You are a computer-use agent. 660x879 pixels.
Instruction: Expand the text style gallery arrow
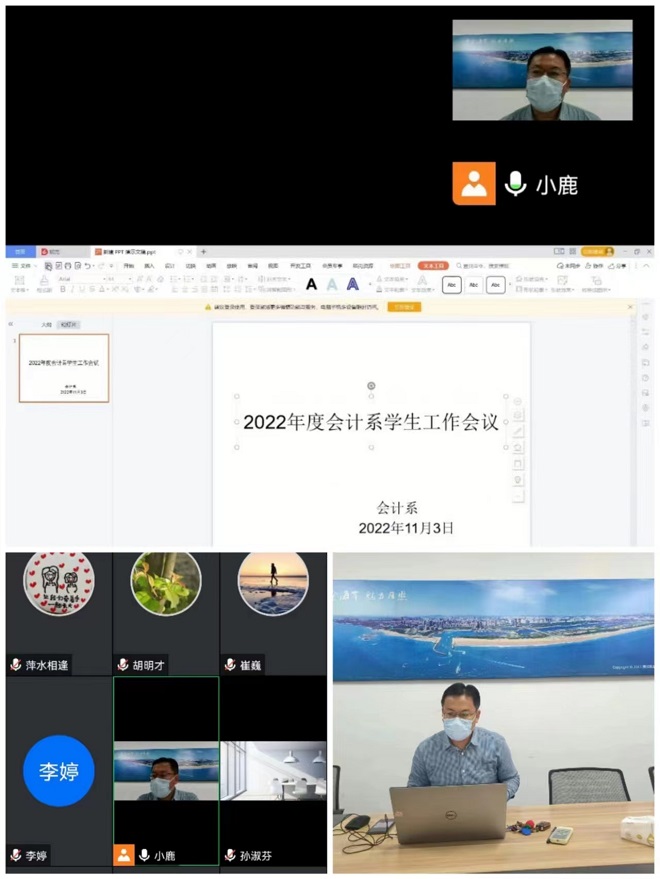(x=369, y=285)
